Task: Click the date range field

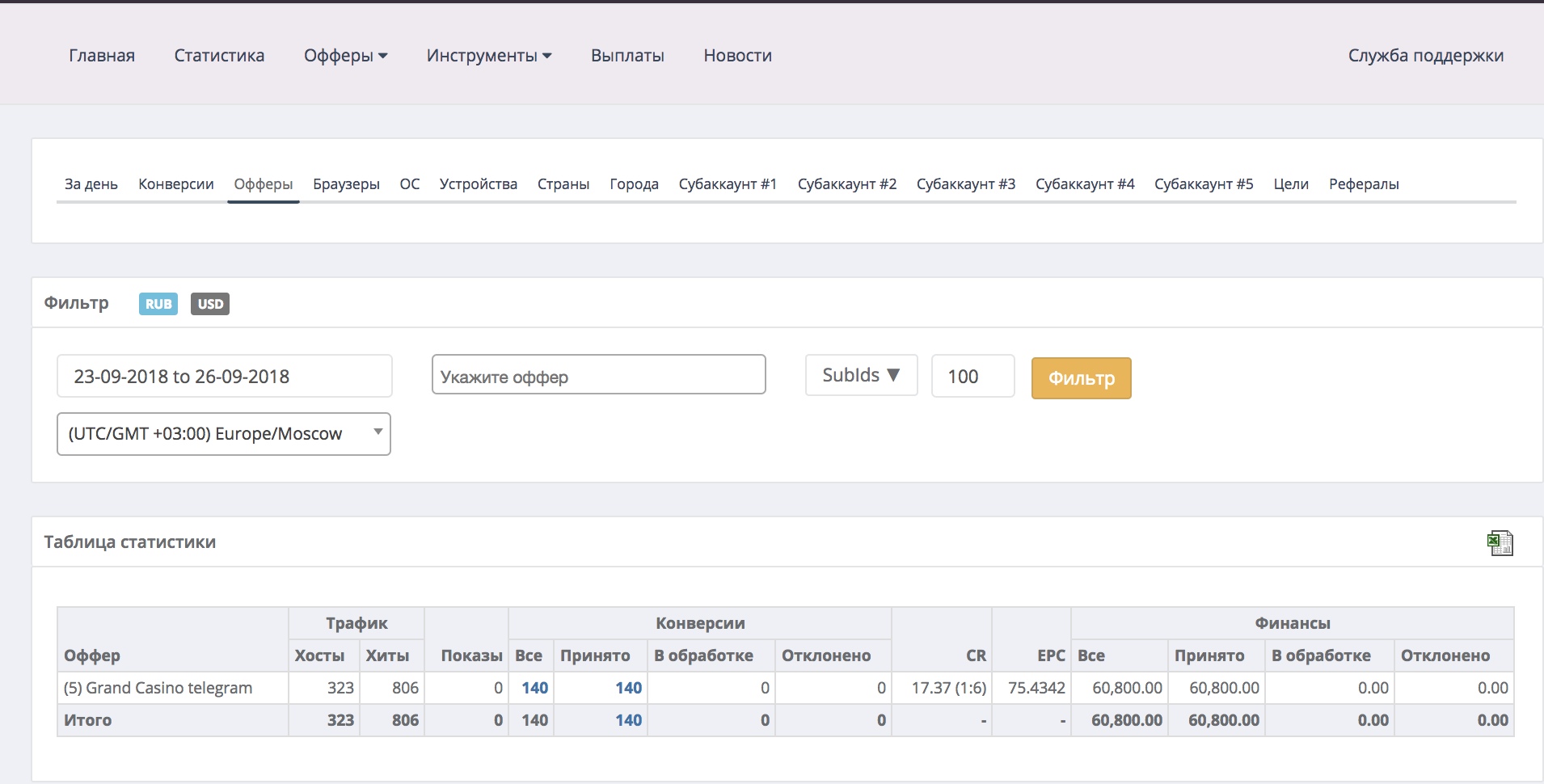Action: click(x=224, y=377)
